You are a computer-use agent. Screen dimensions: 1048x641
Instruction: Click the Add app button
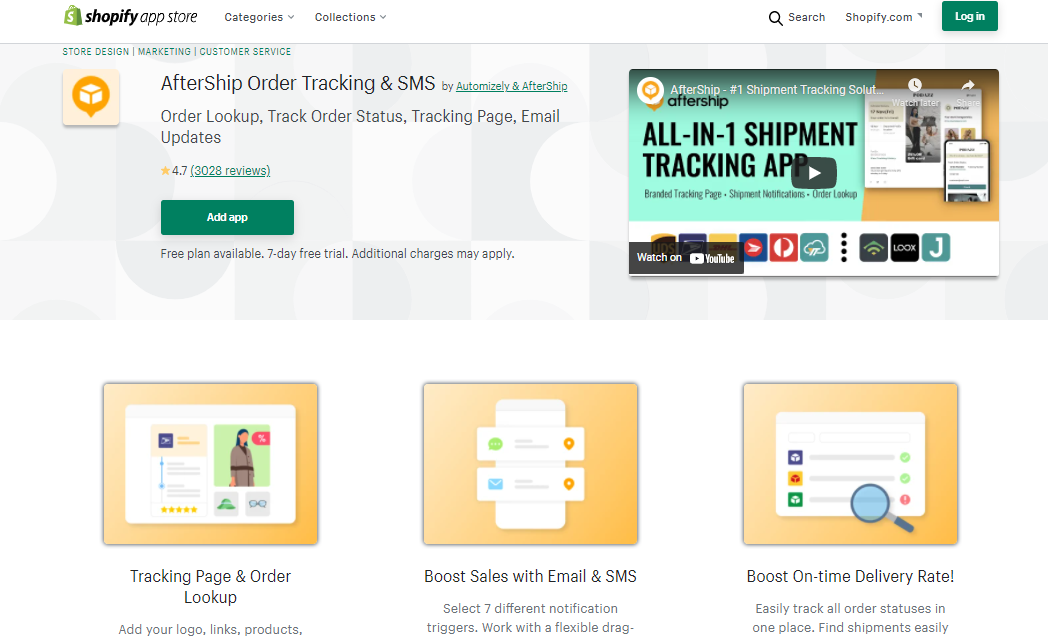pyautogui.click(x=227, y=217)
